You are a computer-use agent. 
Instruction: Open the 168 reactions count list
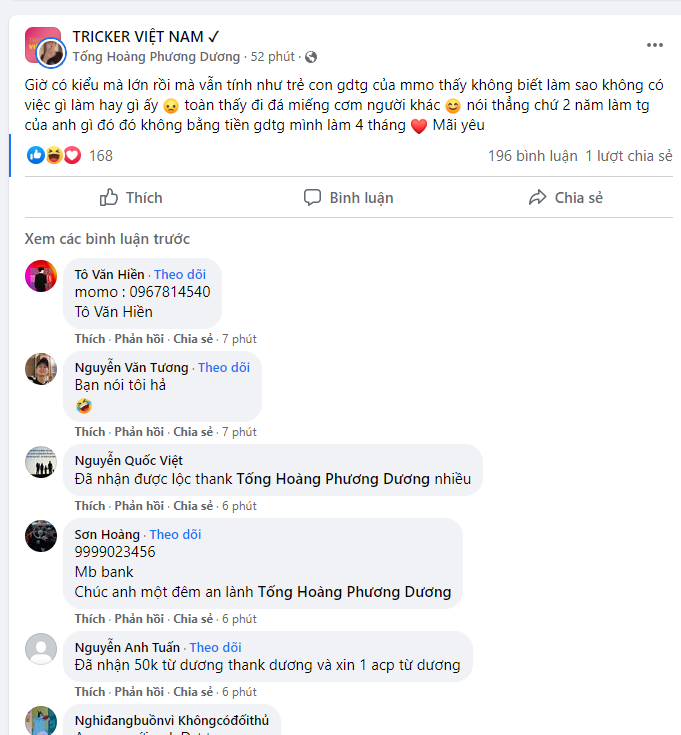click(x=101, y=156)
